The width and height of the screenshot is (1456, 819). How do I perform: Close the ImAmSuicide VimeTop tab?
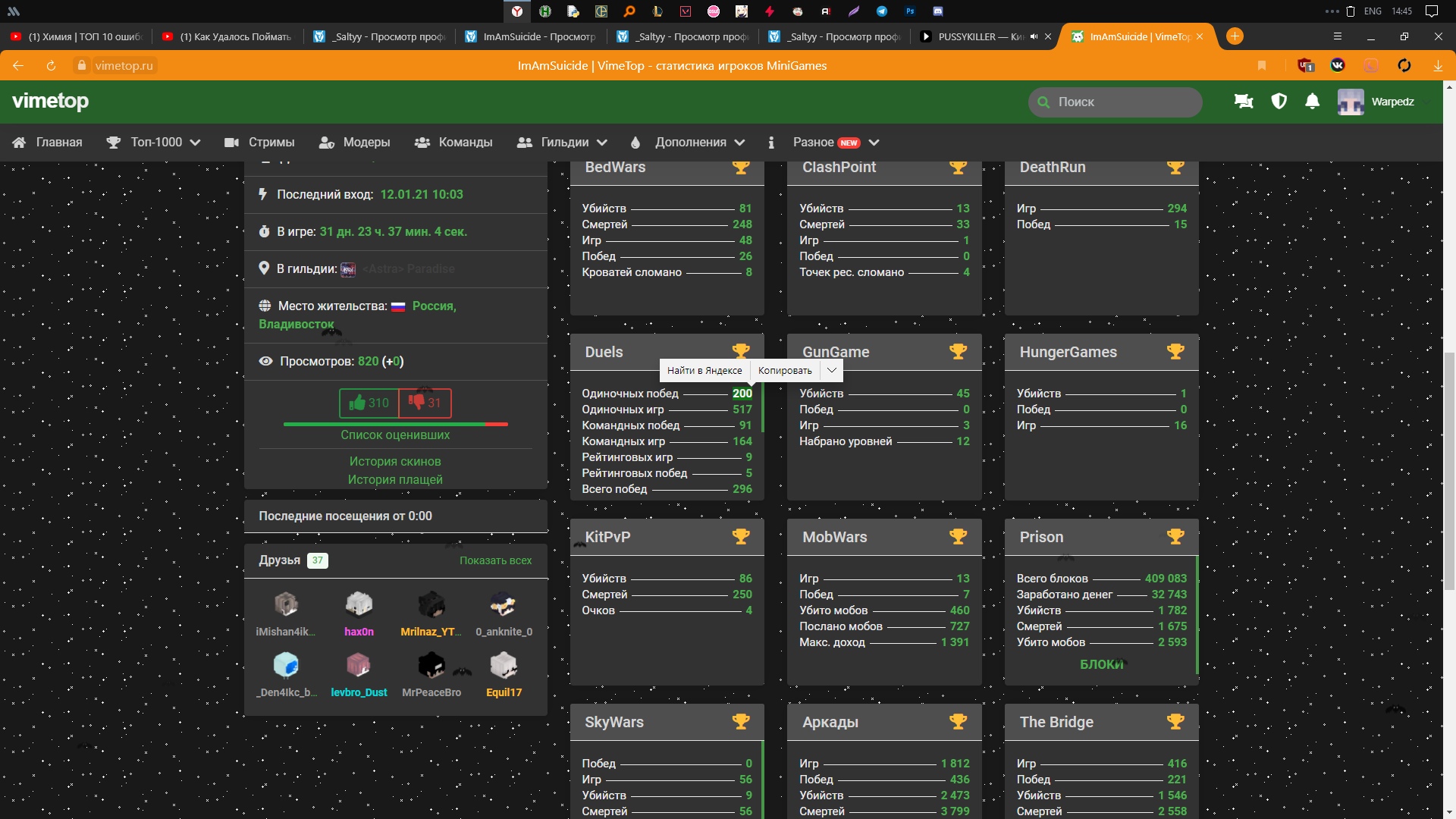coord(1200,36)
